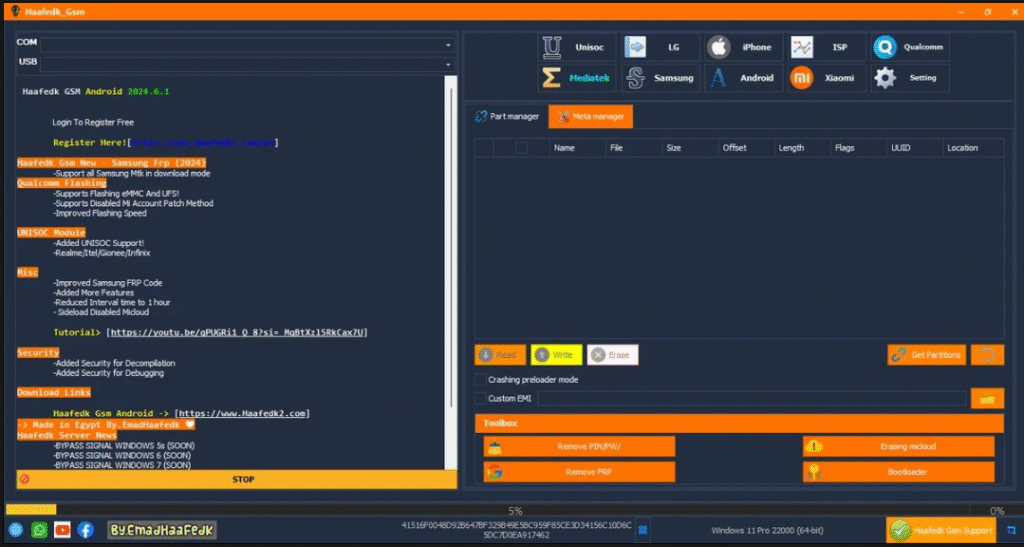Click the Erasing micloud button

point(899,446)
